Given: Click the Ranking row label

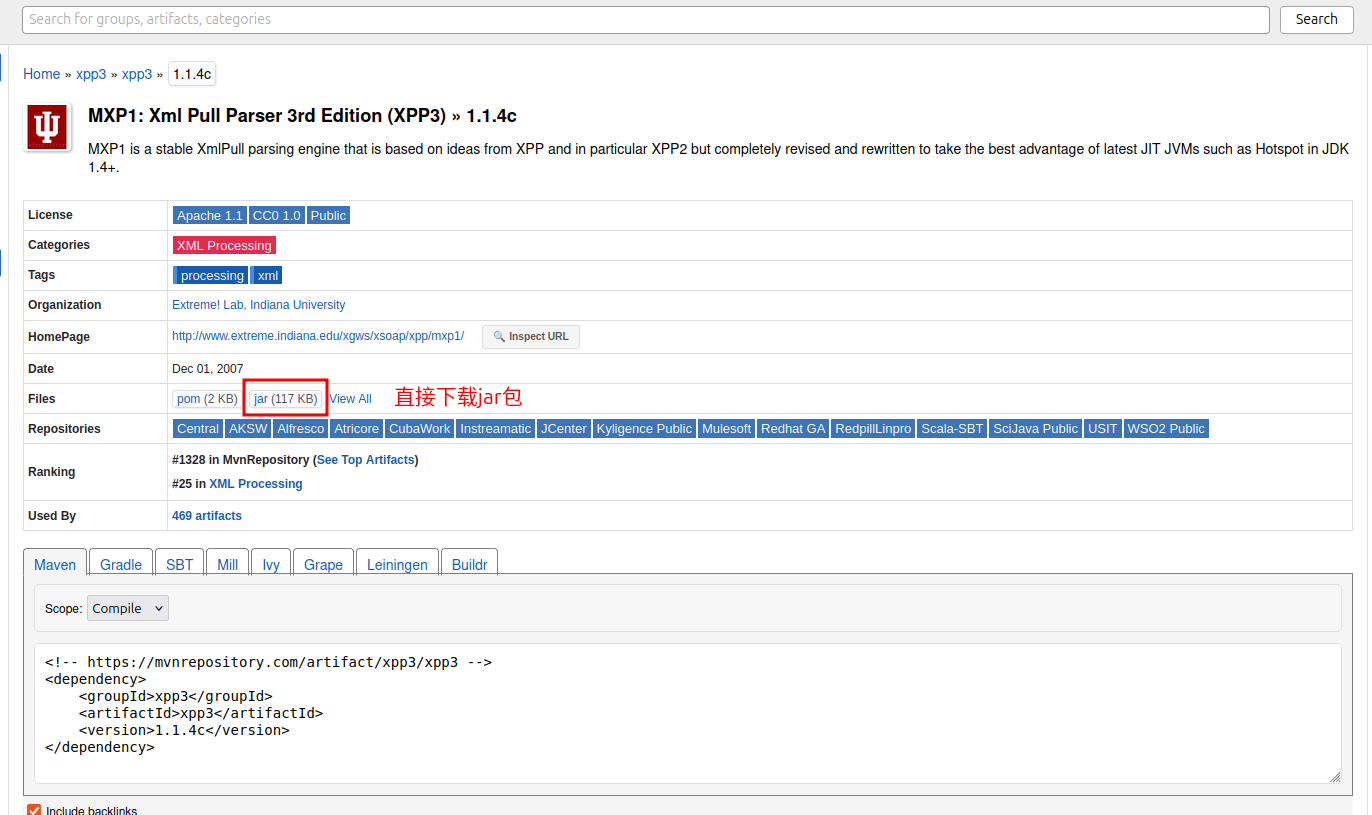Looking at the screenshot, I should click(x=52, y=472).
